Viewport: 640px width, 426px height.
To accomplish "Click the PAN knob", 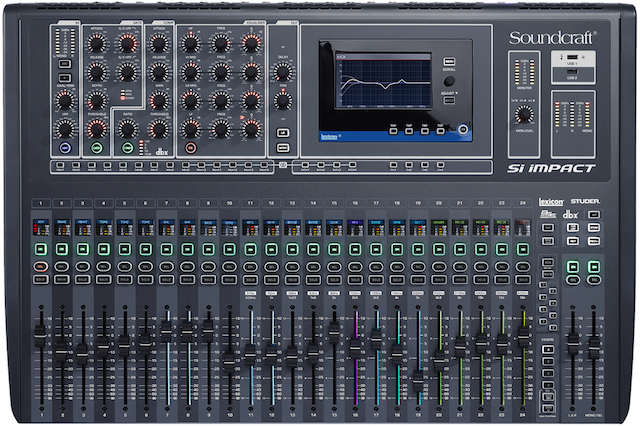I will coord(282,101).
